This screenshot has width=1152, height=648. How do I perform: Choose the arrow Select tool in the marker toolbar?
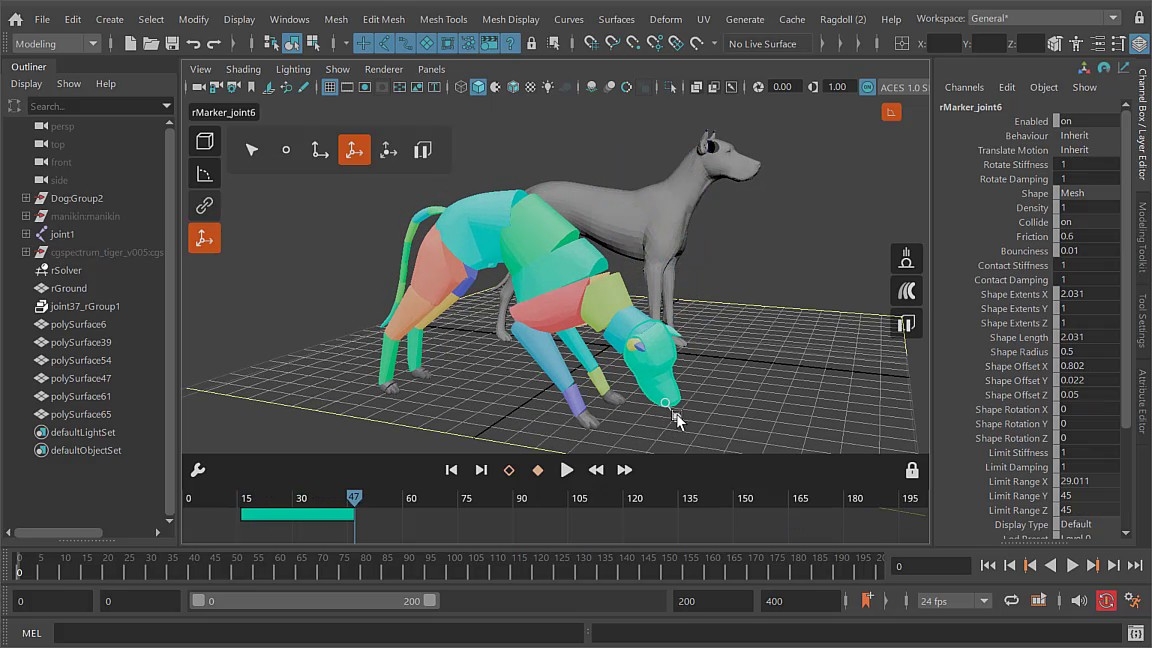[x=252, y=150]
